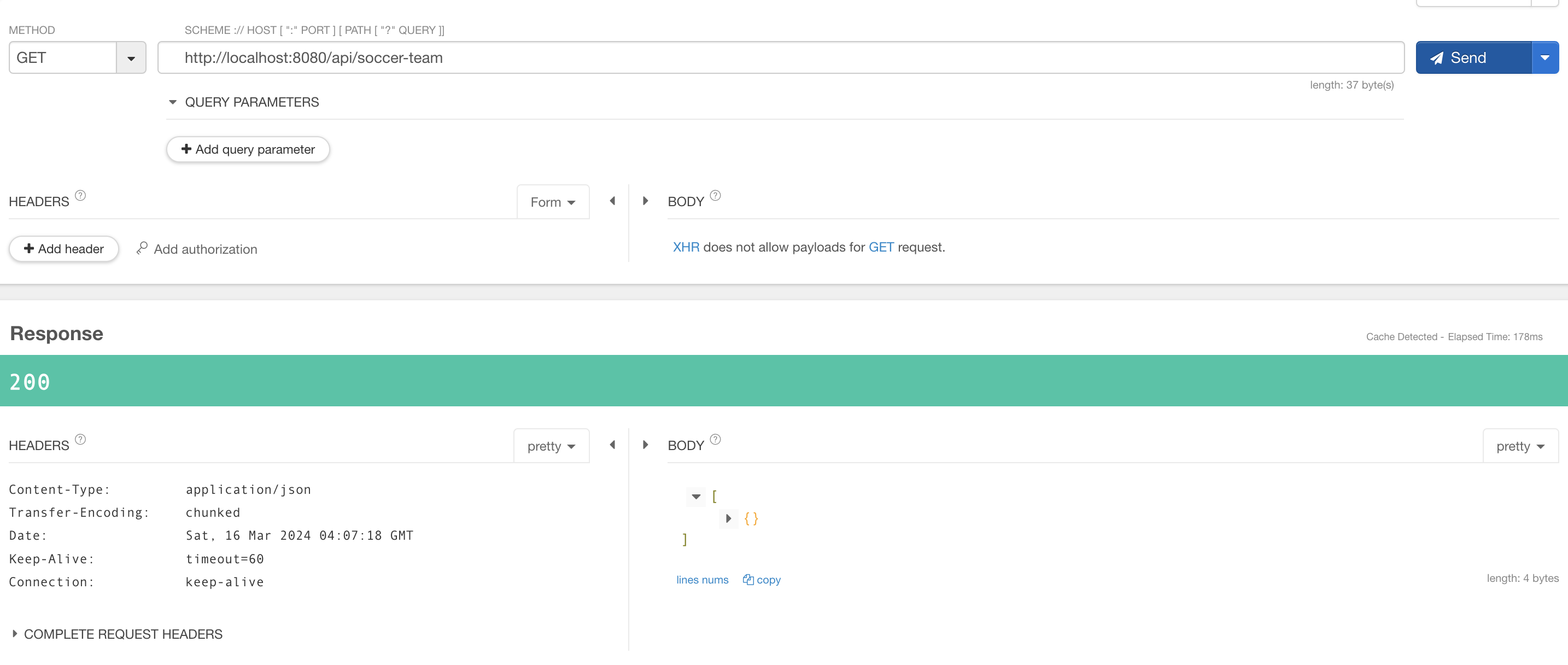
Task: Open response body pretty format dropdown
Action: point(1520,446)
